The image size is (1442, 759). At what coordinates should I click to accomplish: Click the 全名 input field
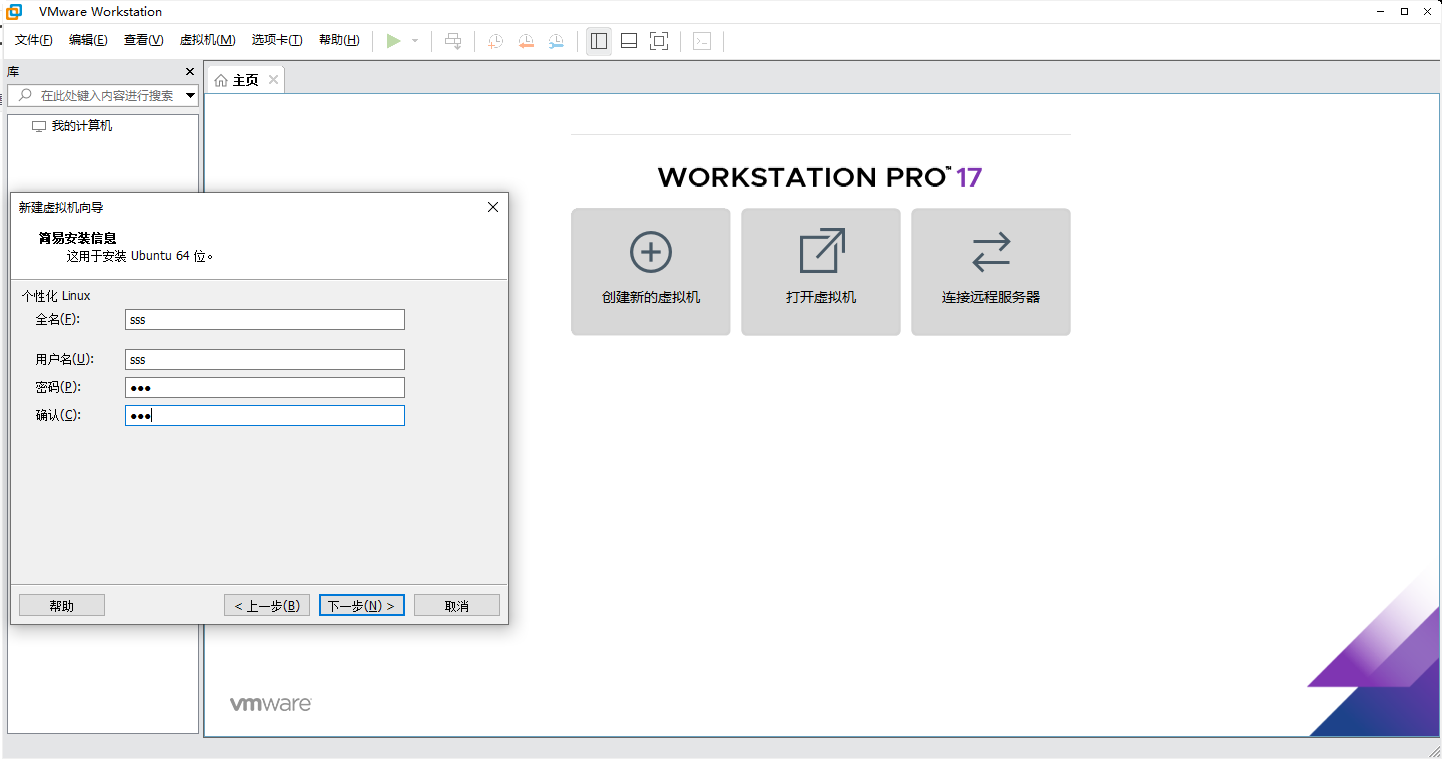pyautogui.click(x=265, y=319)
